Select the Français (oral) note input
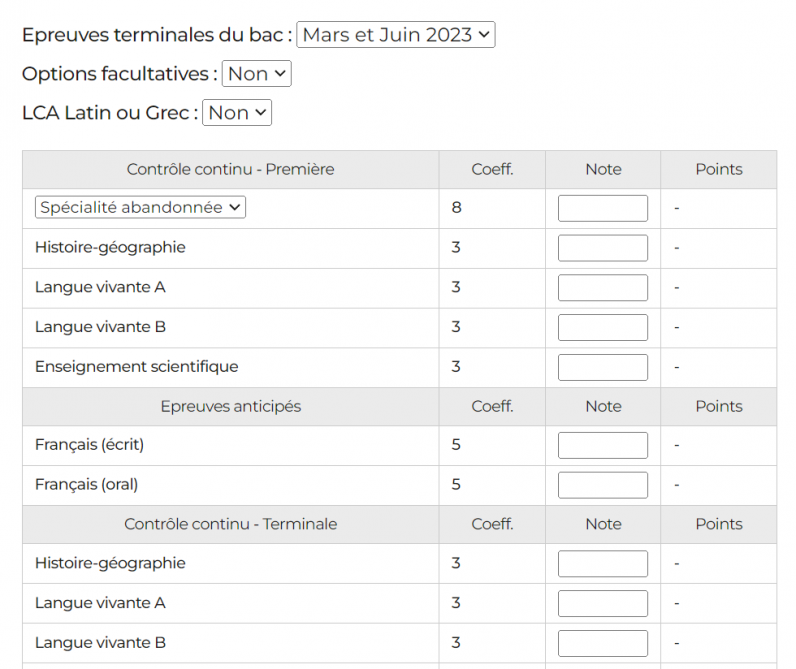 (x=602, y=485)
